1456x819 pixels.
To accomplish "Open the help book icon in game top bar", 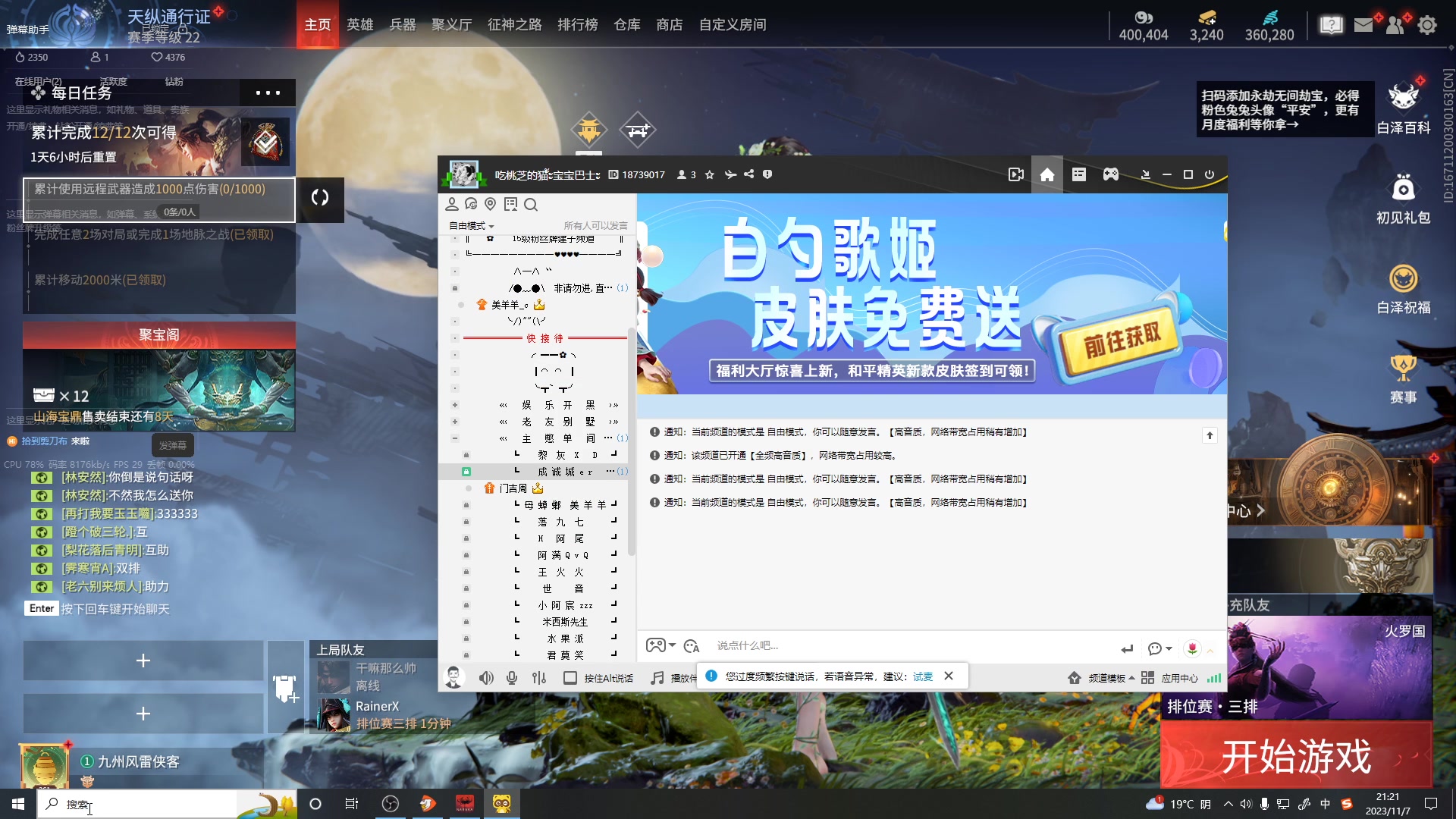I will click(1331, 26).
